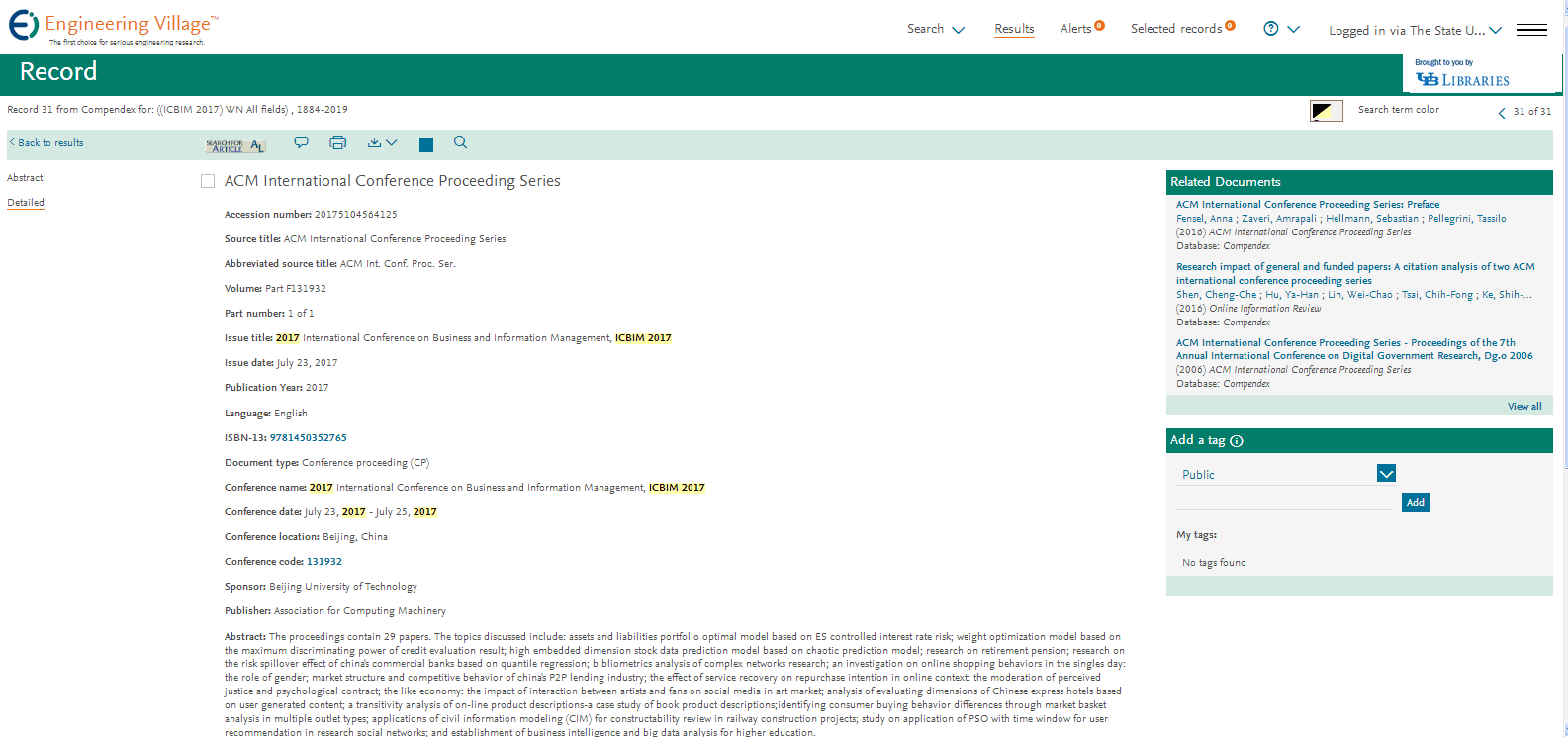This screenshot has height=737, width=1568.
Task: Click Publisher Association for Computing Machinery text
Action: pos(360,611)
